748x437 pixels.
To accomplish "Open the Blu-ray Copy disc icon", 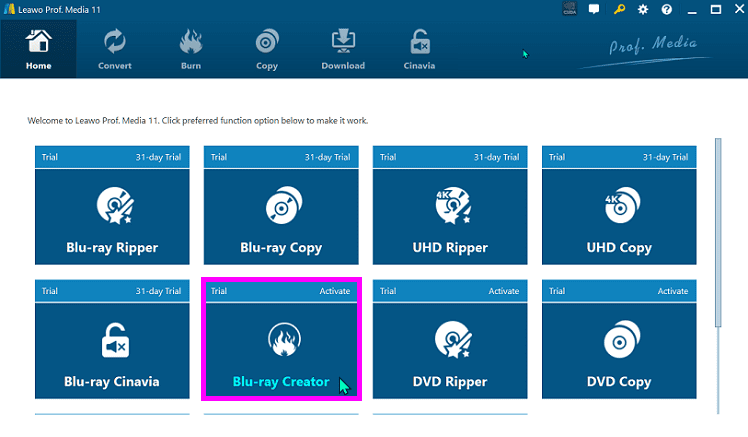I will 284,205.
